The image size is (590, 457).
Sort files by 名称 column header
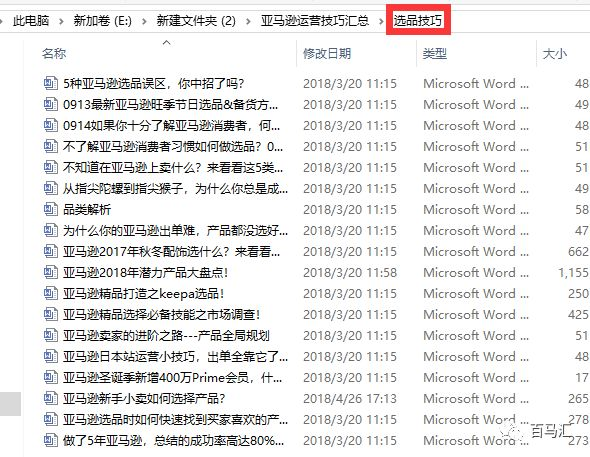(54, 54)
